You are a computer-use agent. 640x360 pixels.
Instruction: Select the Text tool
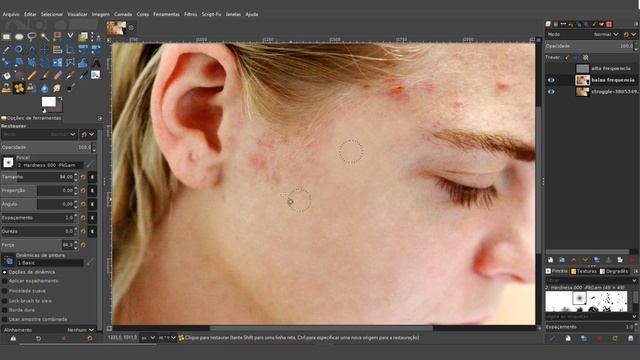(x=96, y=62)
